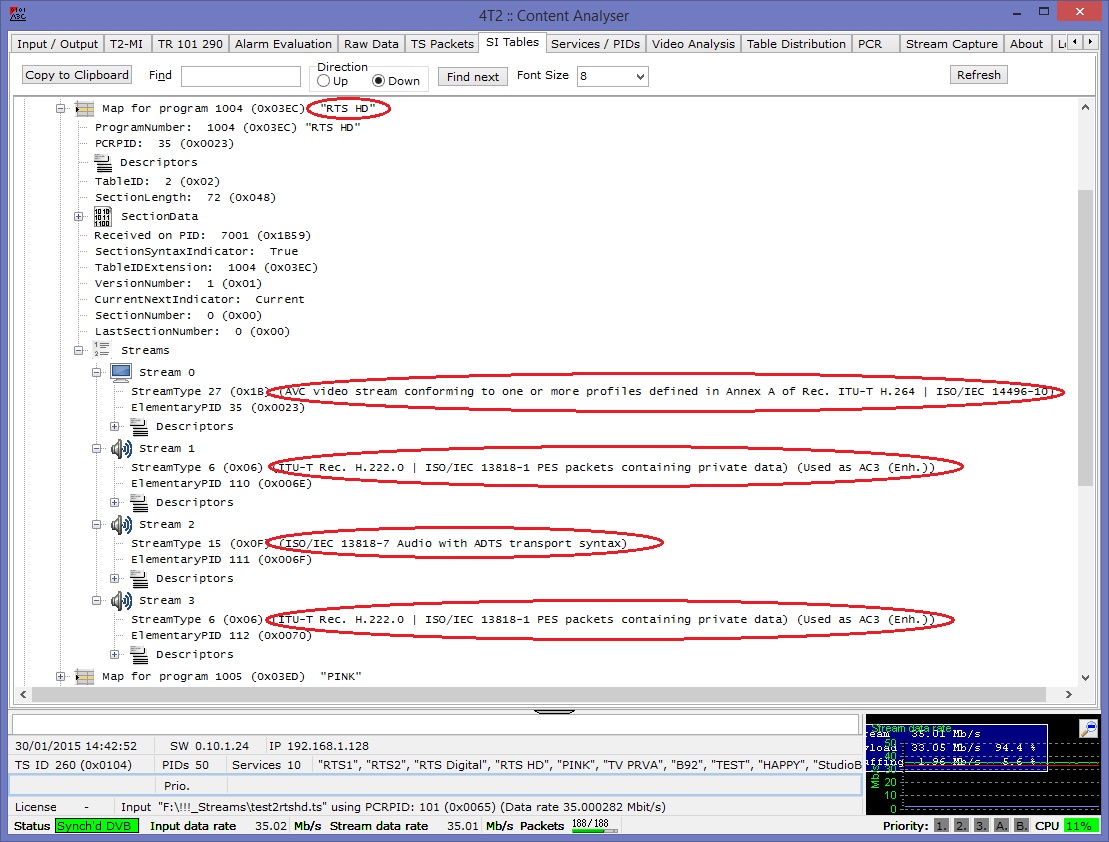Open the About tab
The width and height of the screenshot is (1109, 842).
click(1026, 44)
